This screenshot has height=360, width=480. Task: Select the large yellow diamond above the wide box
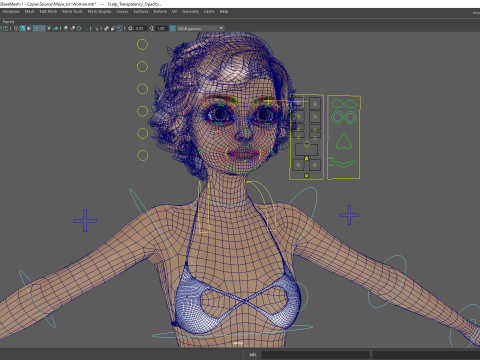coord(306,144)
